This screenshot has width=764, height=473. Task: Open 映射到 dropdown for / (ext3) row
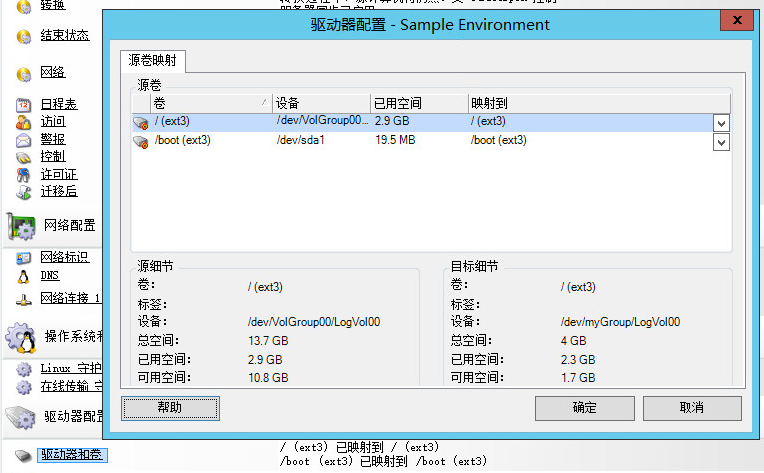pos(721,122)
